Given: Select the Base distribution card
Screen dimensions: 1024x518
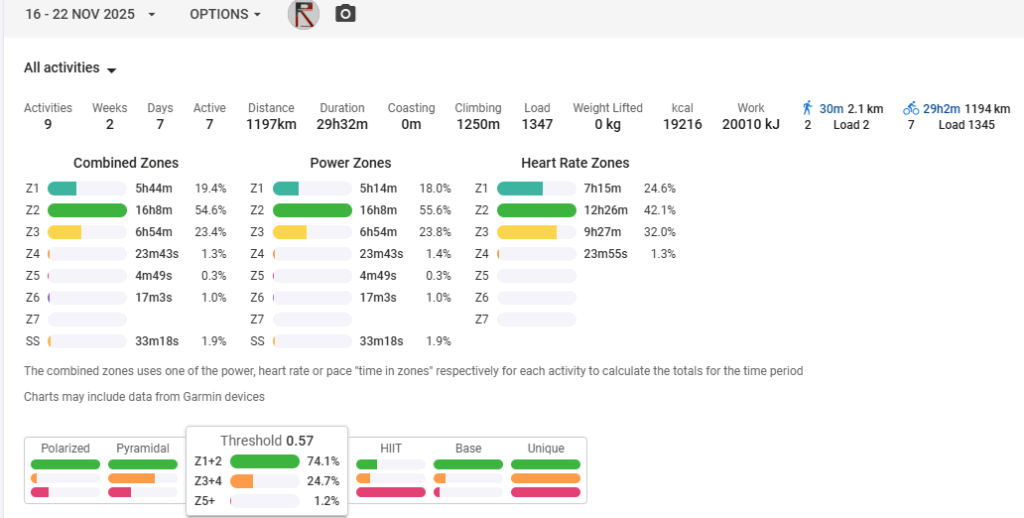Looking at the screenshot, I should point(468,449).
